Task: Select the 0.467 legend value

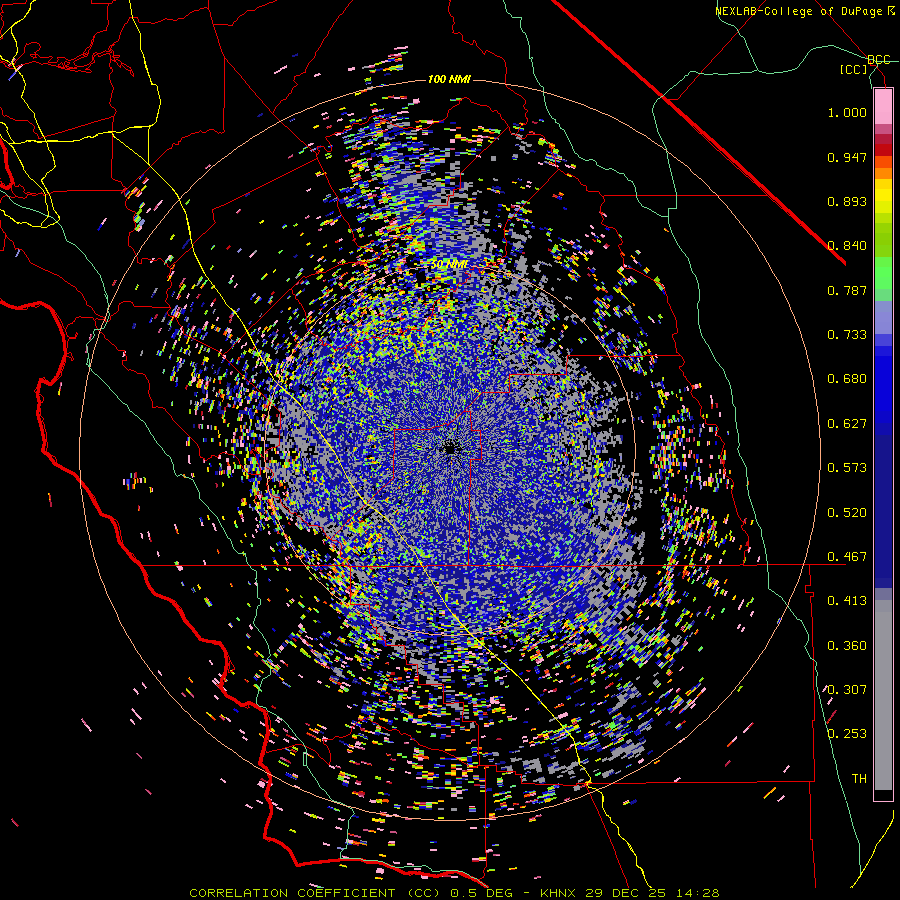Action: tap(847, 557)
